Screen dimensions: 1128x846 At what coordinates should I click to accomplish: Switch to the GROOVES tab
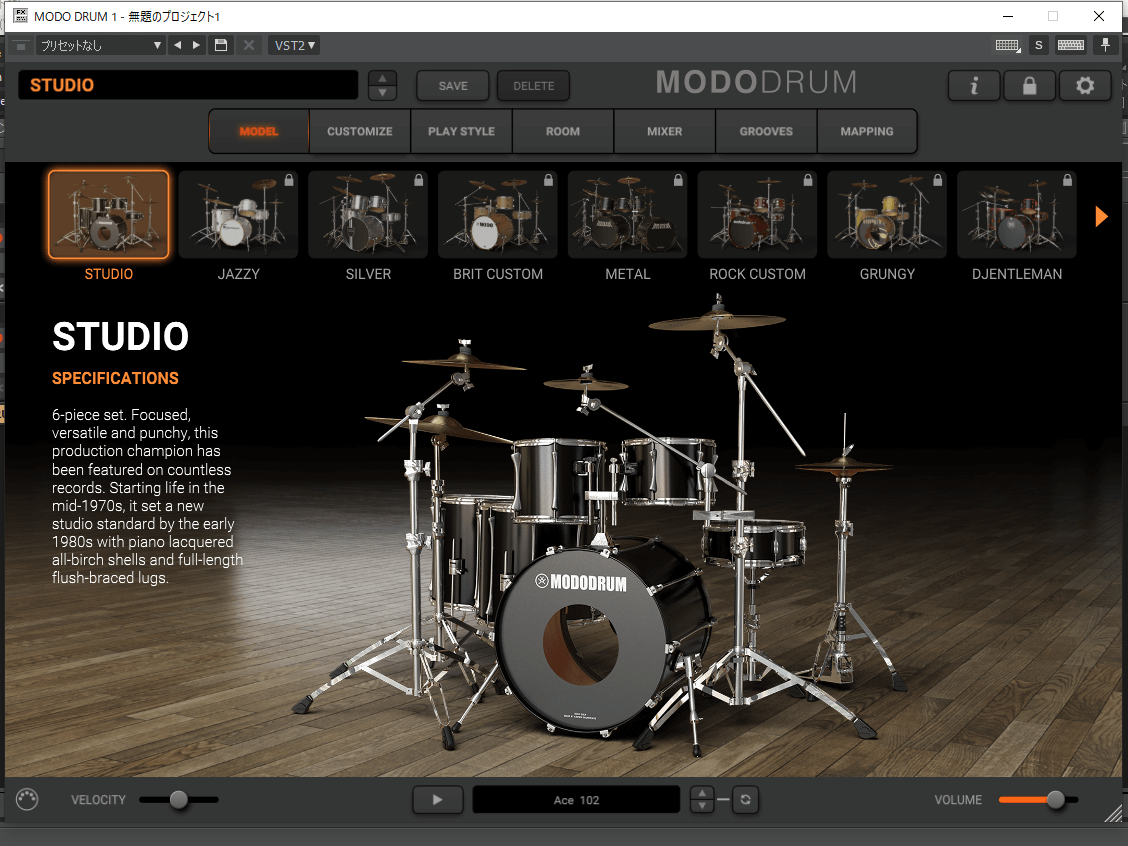click(x=765, y=132)
